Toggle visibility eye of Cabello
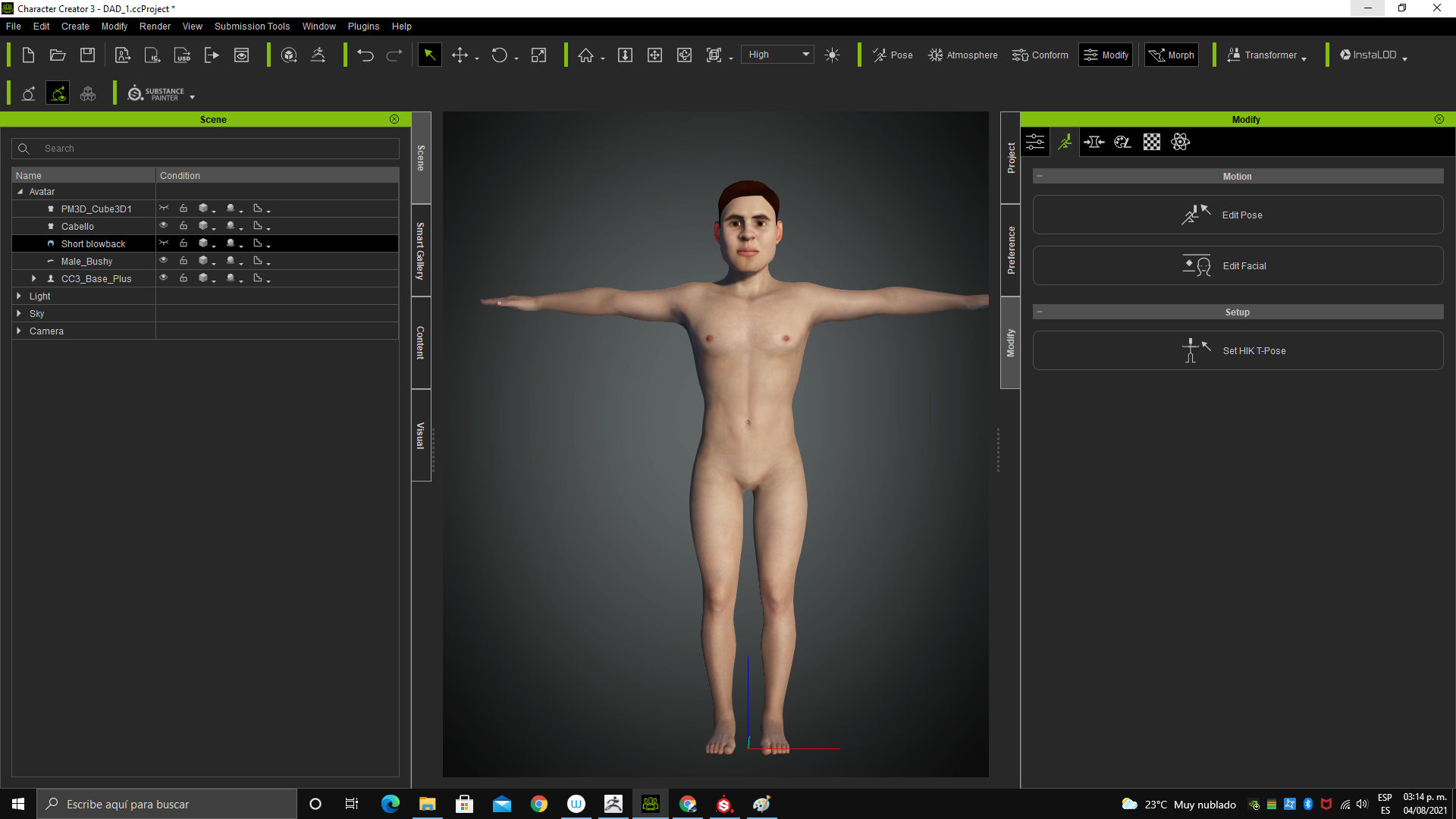The width and height of the screenshot is (1456, 819). point(163,226)
